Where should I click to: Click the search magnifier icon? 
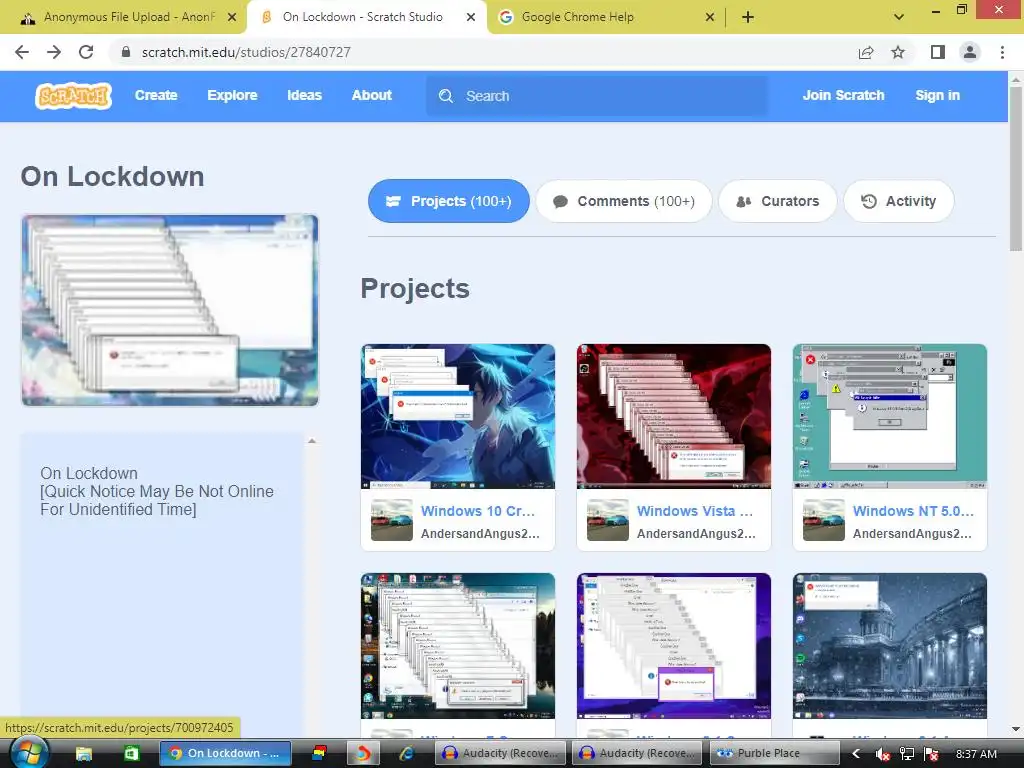[446, 96]
